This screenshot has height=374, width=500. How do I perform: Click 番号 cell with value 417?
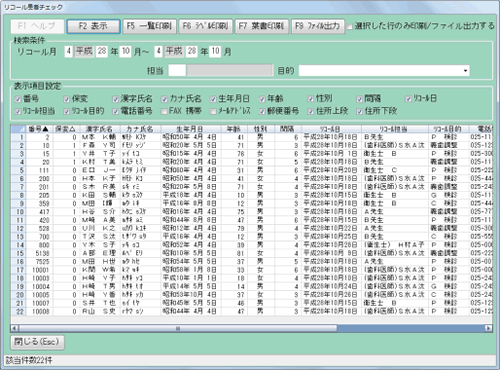[x=39, y=212]
